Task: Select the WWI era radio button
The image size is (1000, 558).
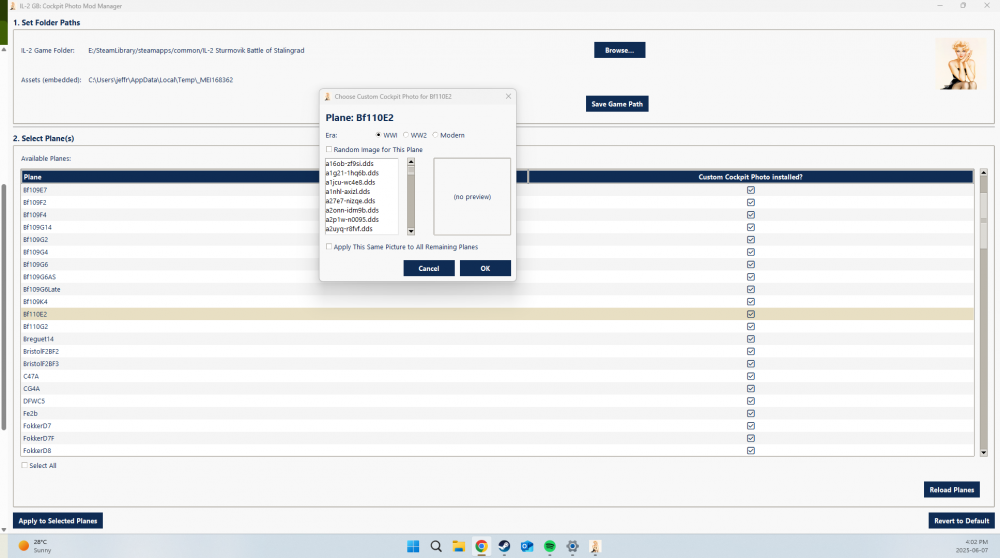Action: click(379, 135)
